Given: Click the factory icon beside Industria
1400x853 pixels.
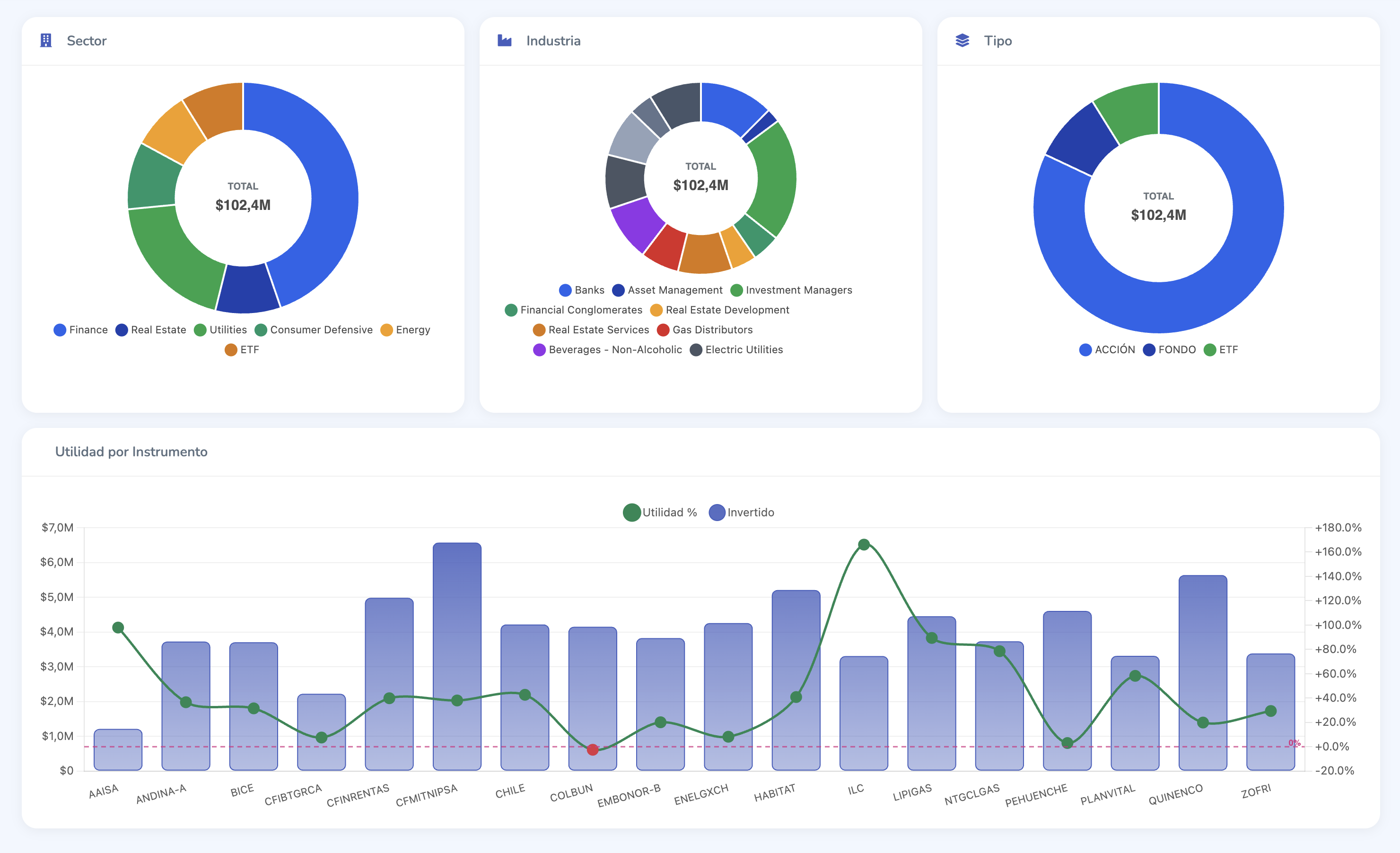Looking at the screenshot, I should (x=505, y=40).
